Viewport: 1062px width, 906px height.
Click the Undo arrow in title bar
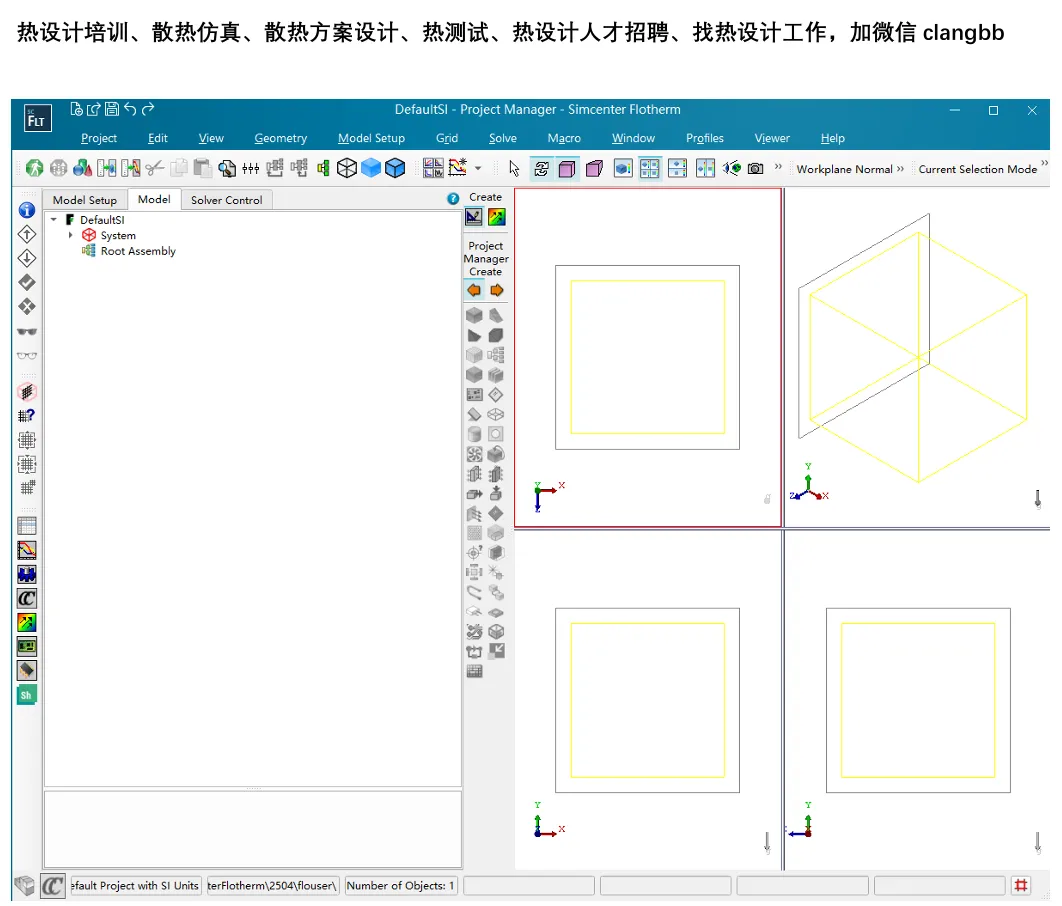coord(130,108)
